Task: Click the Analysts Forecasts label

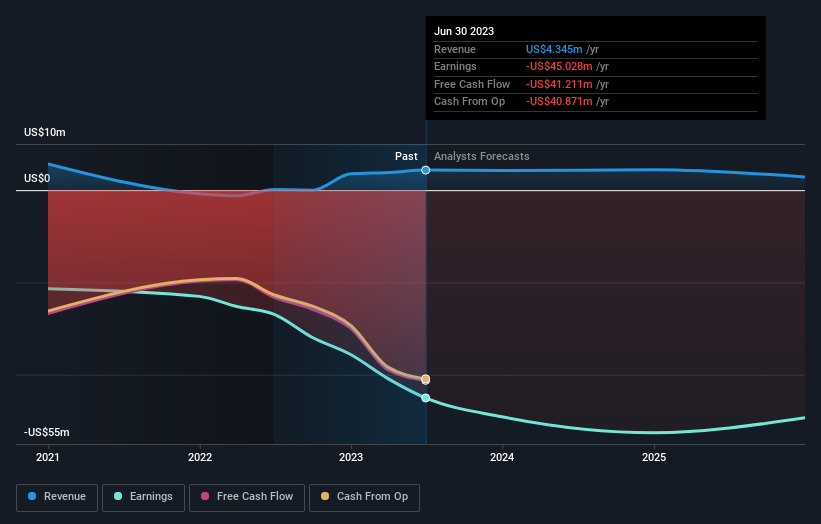Action: [482, 157]
